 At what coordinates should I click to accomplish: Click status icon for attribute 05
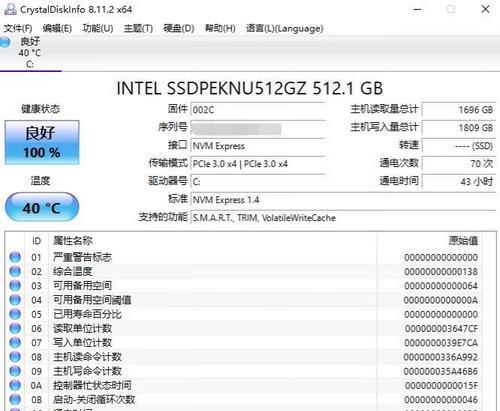coord(15,314)
